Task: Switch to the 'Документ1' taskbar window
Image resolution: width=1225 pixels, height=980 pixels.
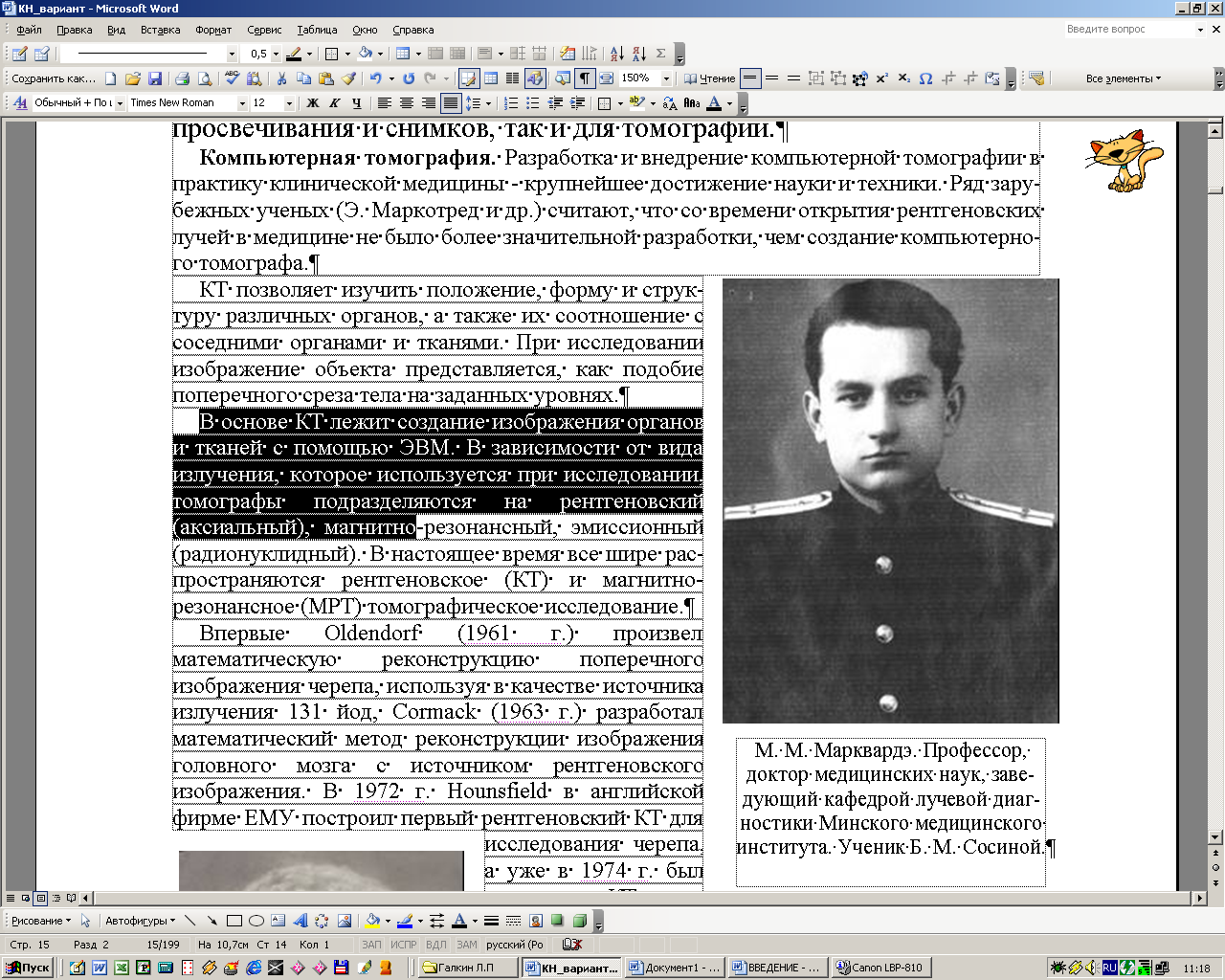Action: 674,968
